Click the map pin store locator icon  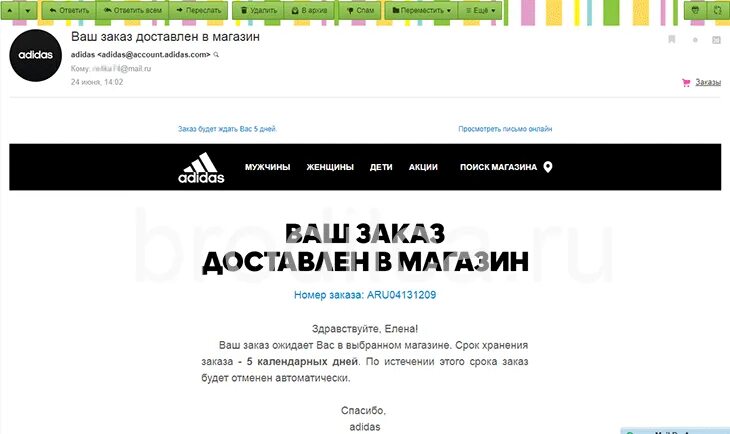point(548,167)
